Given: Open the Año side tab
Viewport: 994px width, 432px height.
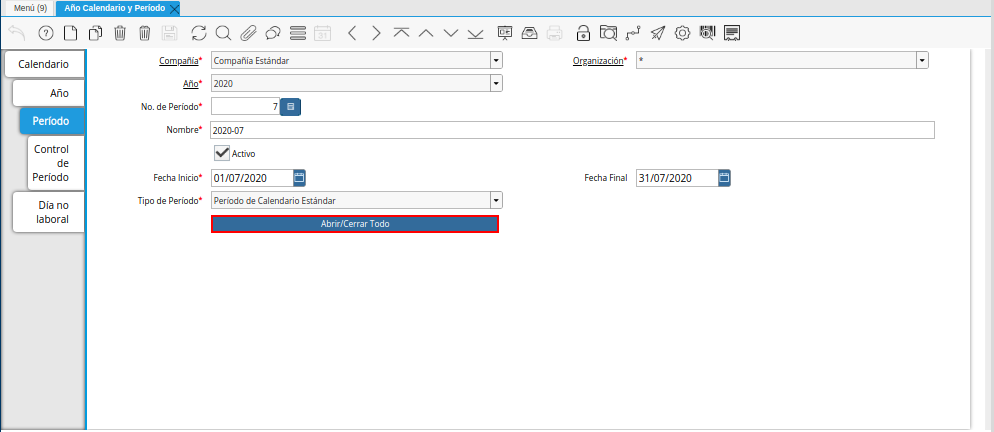Looking at the screenshot, I should coord(48,93).
